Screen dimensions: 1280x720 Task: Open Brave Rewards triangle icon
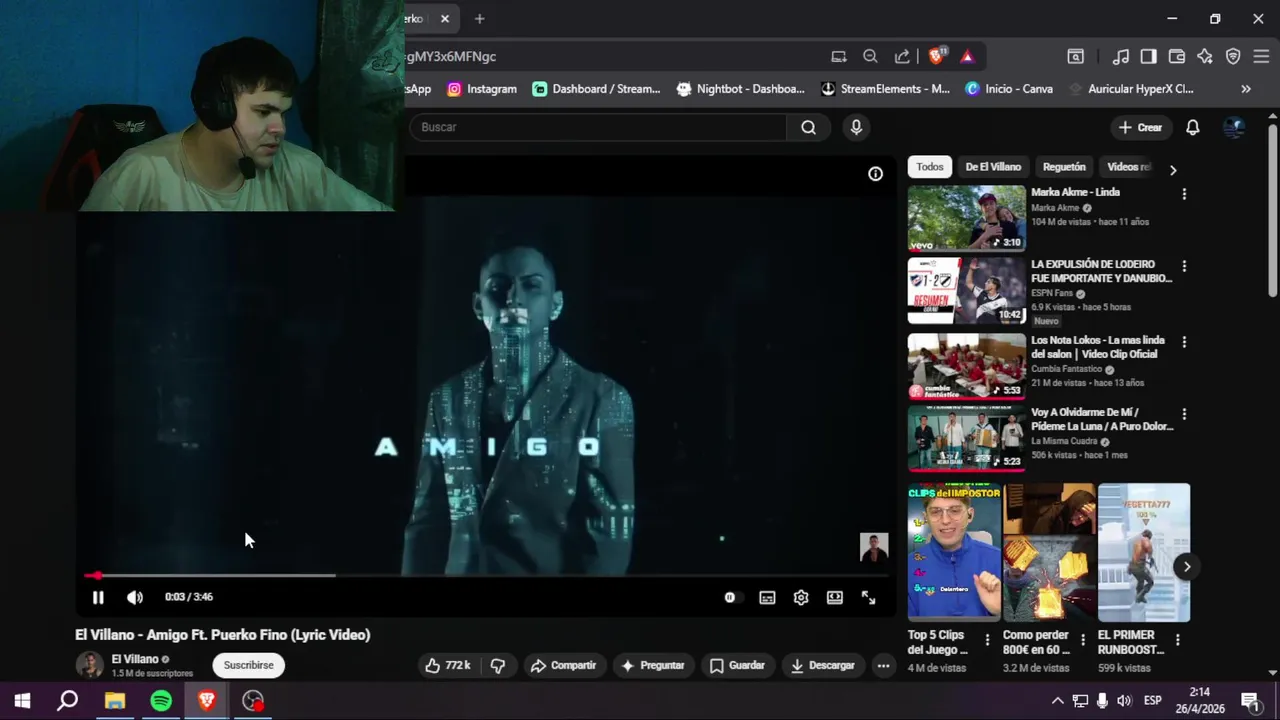[967, 56]
